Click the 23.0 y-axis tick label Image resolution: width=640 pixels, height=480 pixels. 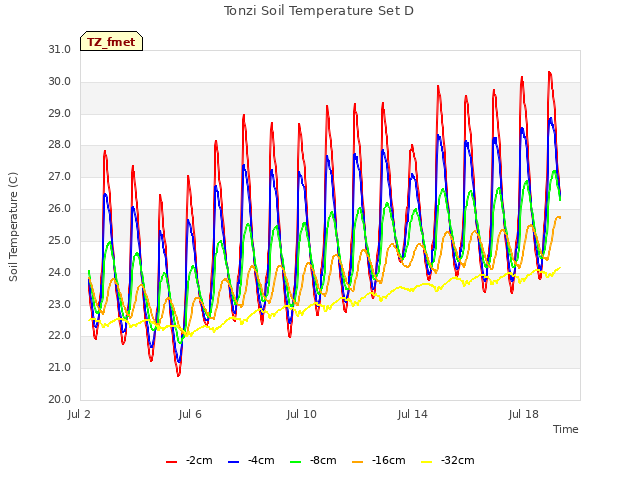60,304
